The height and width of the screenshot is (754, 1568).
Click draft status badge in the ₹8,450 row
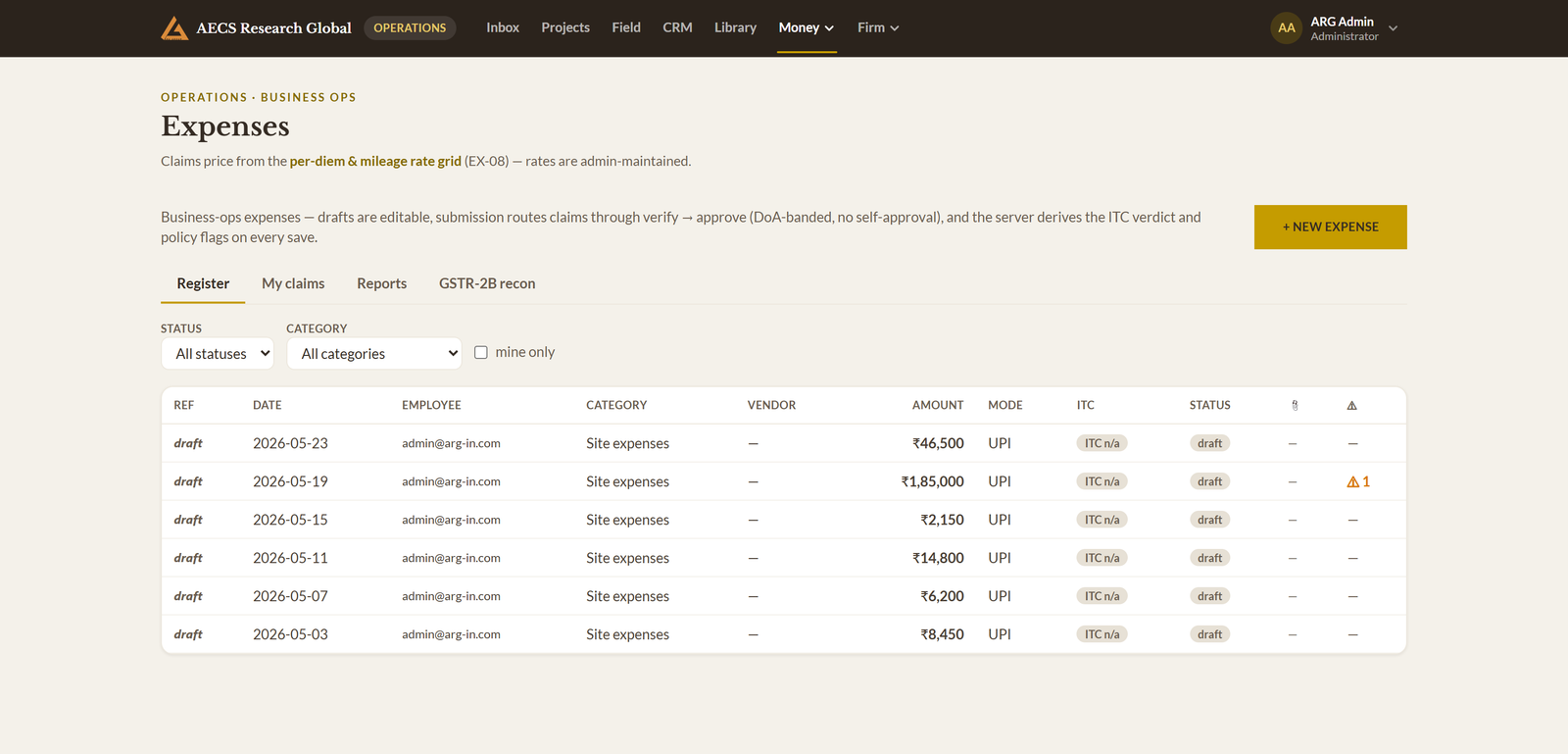(x=1209, y=634)
